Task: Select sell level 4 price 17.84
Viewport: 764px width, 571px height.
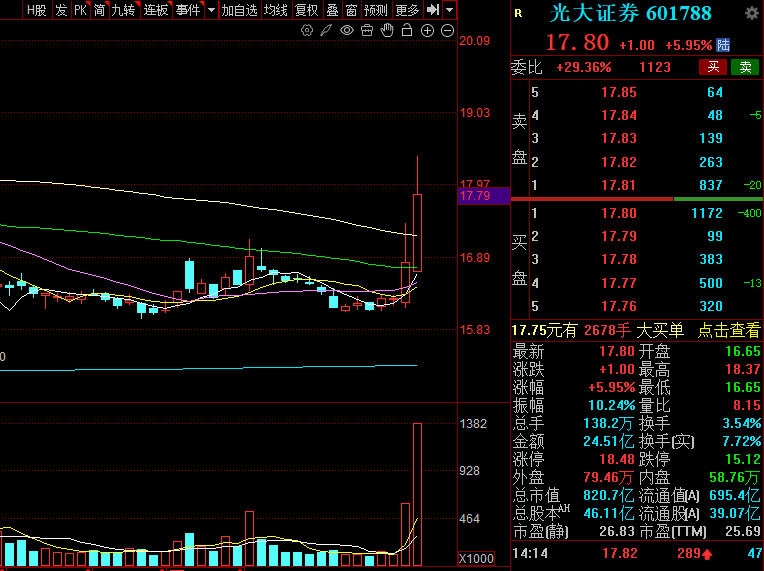Action: (619, 115)
